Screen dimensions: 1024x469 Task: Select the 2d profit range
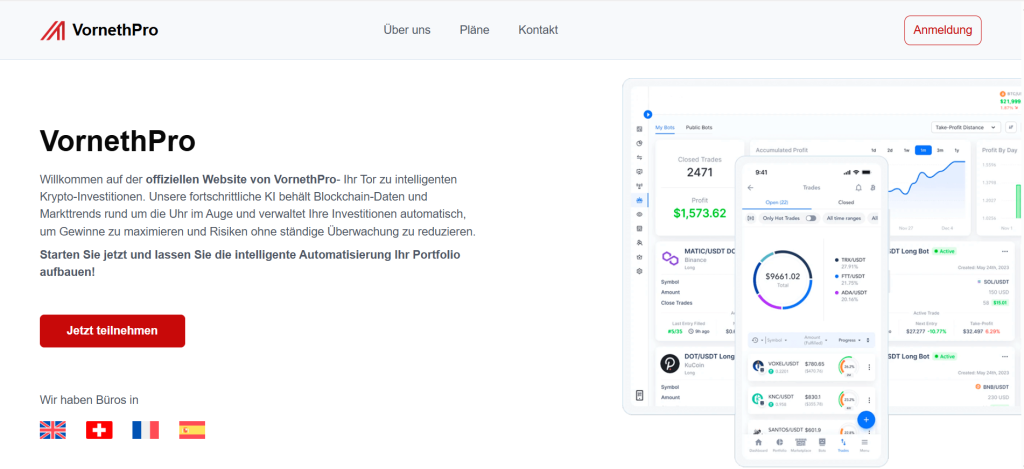point(889,150)
